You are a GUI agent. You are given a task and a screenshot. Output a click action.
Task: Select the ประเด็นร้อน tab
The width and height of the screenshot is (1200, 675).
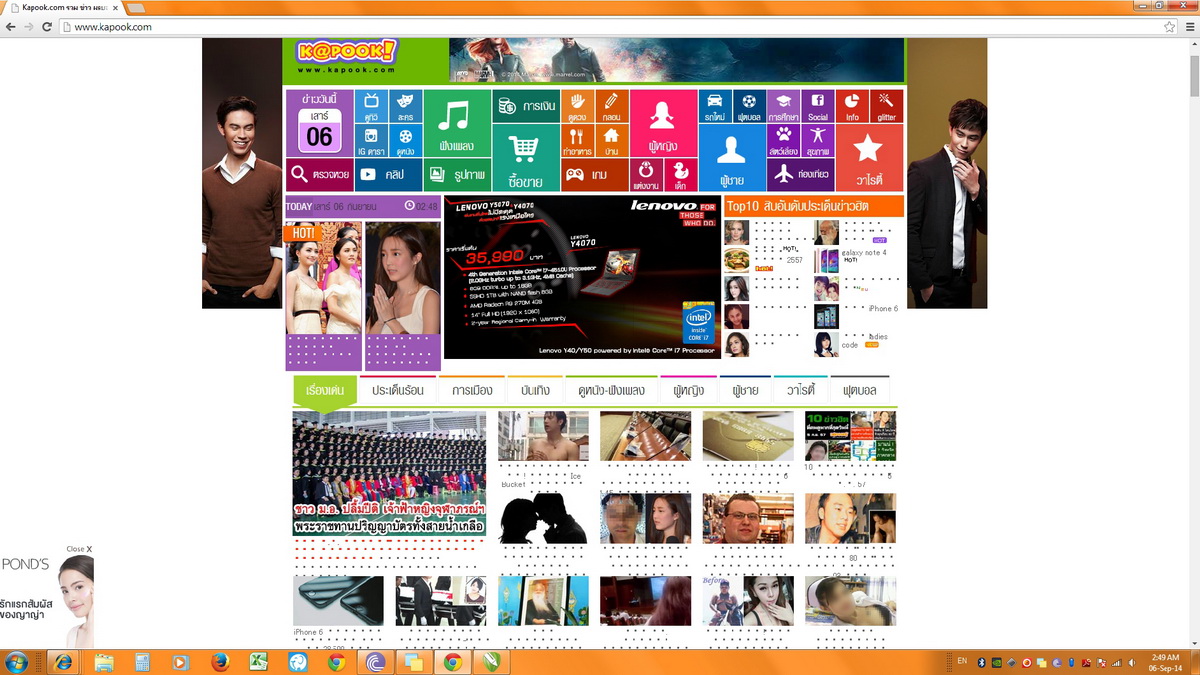[x=398, y=390]
